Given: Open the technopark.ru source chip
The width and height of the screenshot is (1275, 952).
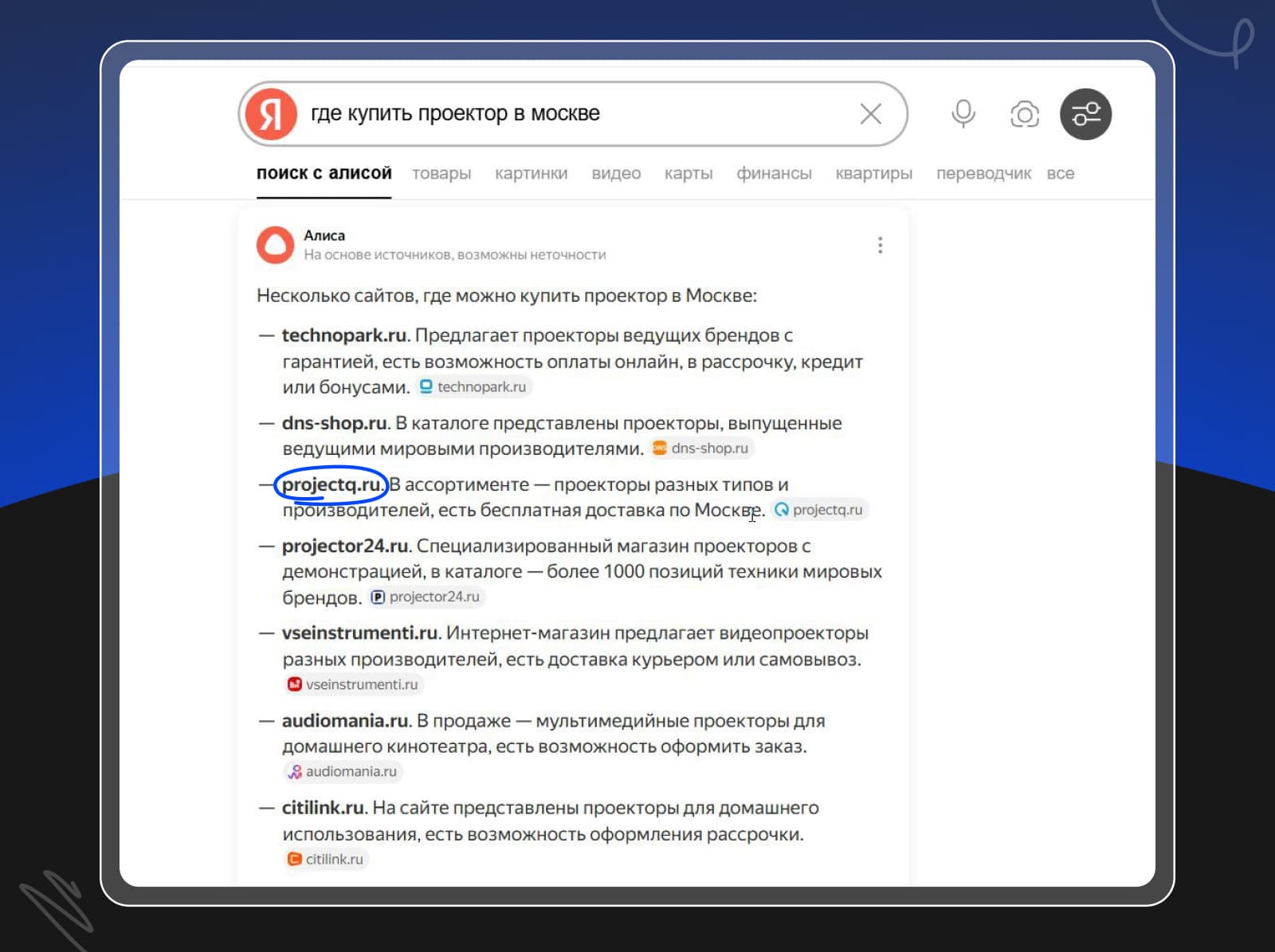Looking at the screenshot, I should click(x=475, y=386).
